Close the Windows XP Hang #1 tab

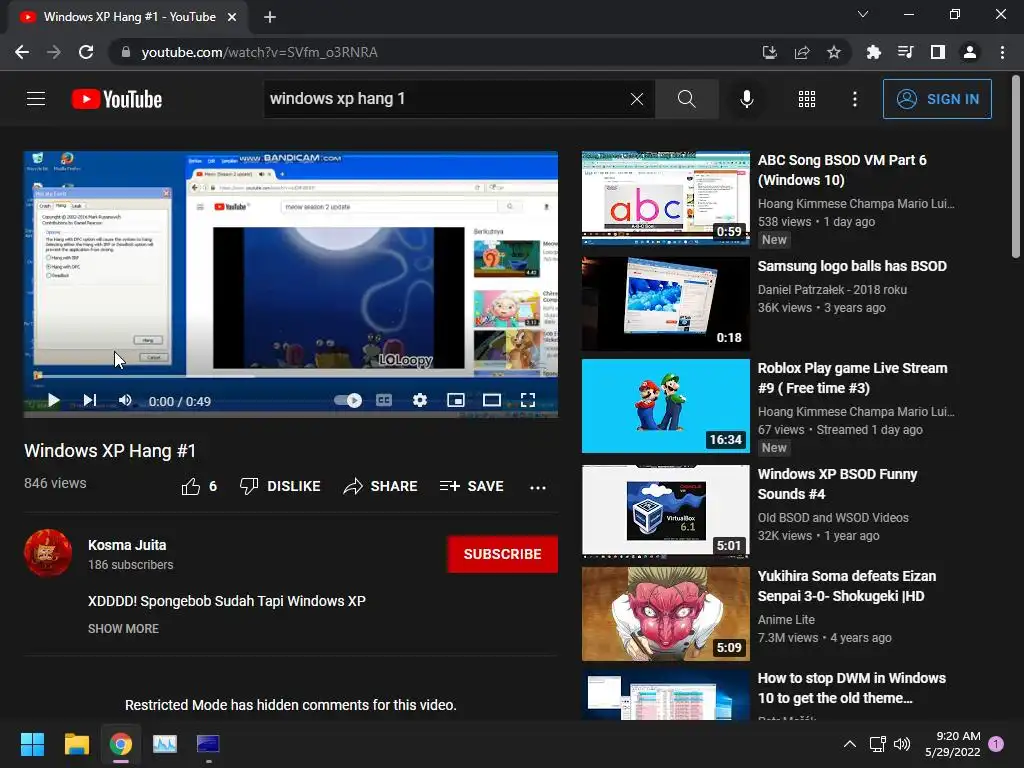click(x=232, y=17)
